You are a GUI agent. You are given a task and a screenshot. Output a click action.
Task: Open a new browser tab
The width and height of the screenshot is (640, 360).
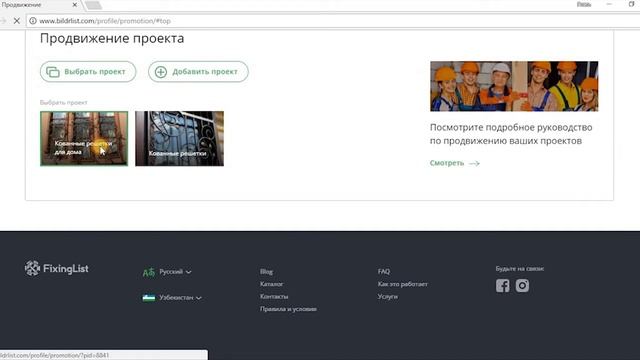[x=93, y=5]
